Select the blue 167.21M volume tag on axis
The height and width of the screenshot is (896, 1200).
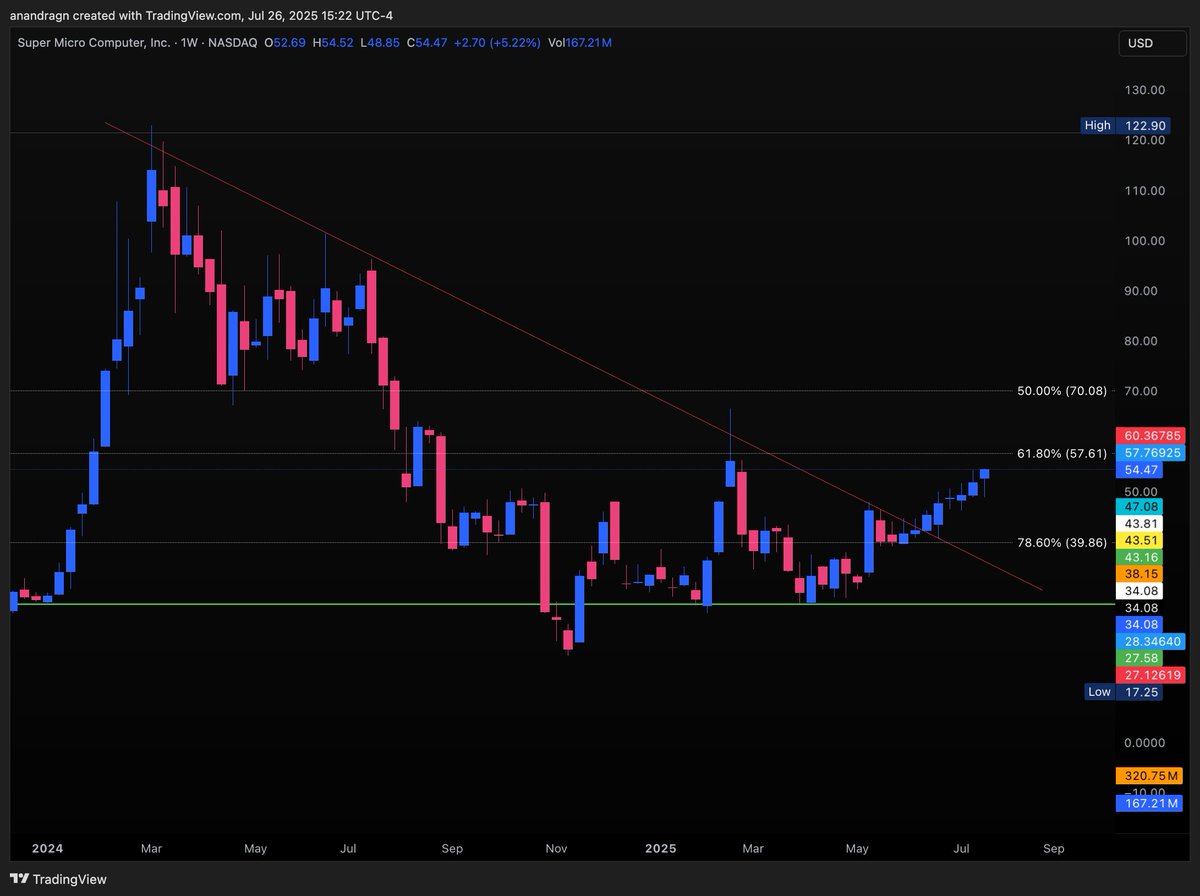(x=1148, y=803)
